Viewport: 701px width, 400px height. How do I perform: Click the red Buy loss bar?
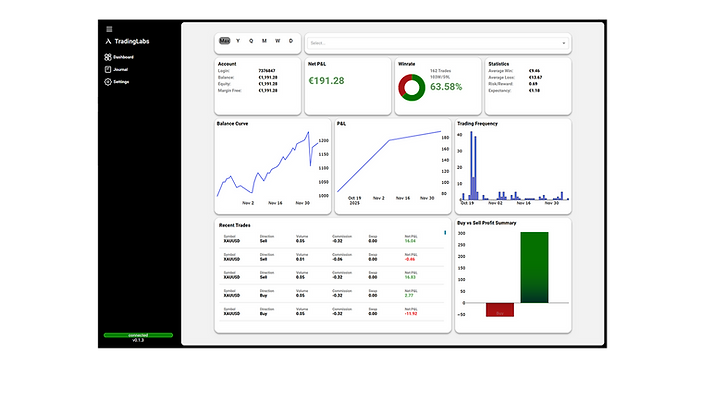pyautogui.click(x=500, y=310)
